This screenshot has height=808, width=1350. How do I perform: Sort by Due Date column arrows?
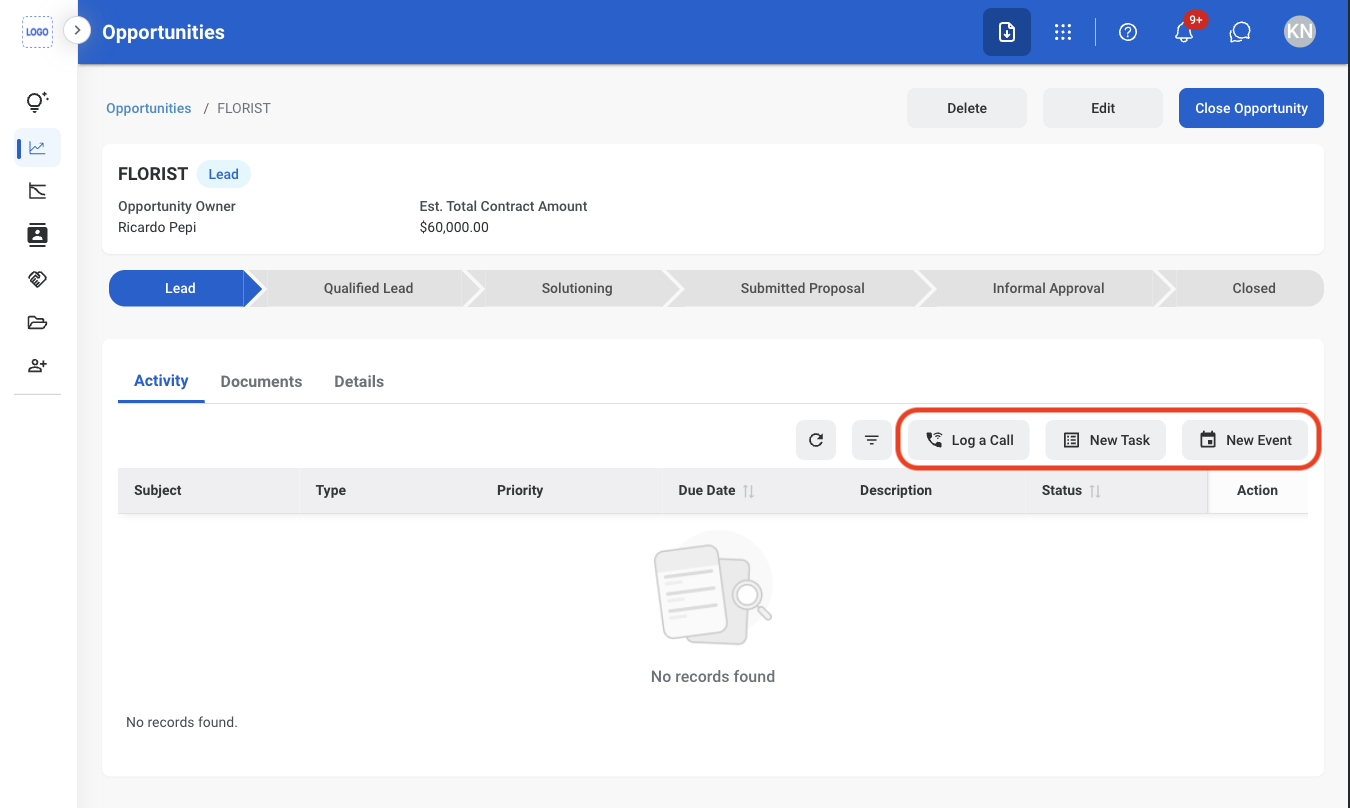(x=749, y=491)
